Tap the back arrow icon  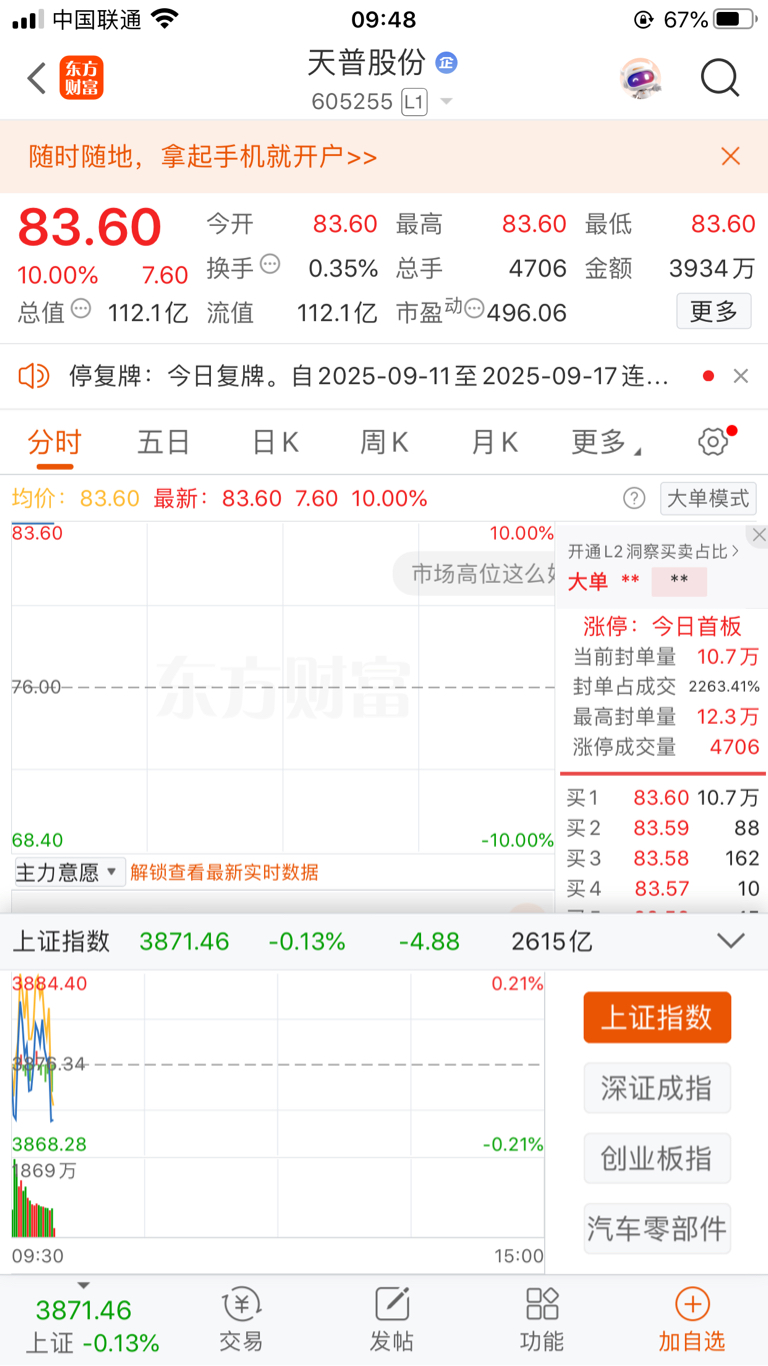pos(36,78)
